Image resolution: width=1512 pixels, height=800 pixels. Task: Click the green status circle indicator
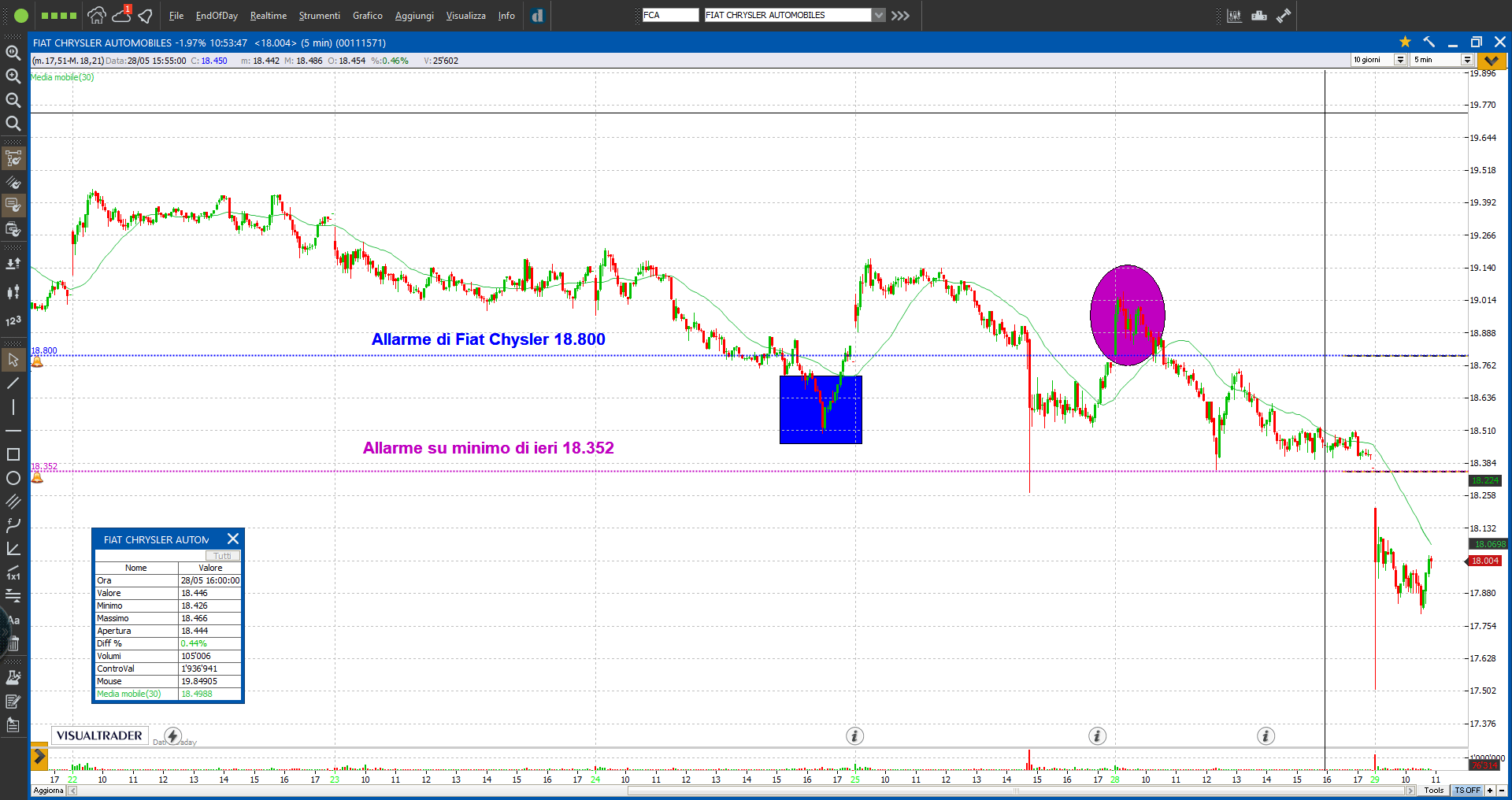point(21,15)
